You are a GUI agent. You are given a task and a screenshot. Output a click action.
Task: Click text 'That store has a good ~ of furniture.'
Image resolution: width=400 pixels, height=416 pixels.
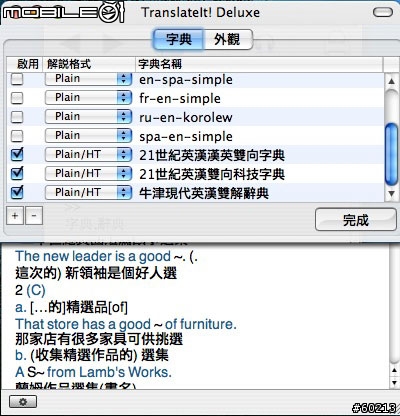coord(126,324)
